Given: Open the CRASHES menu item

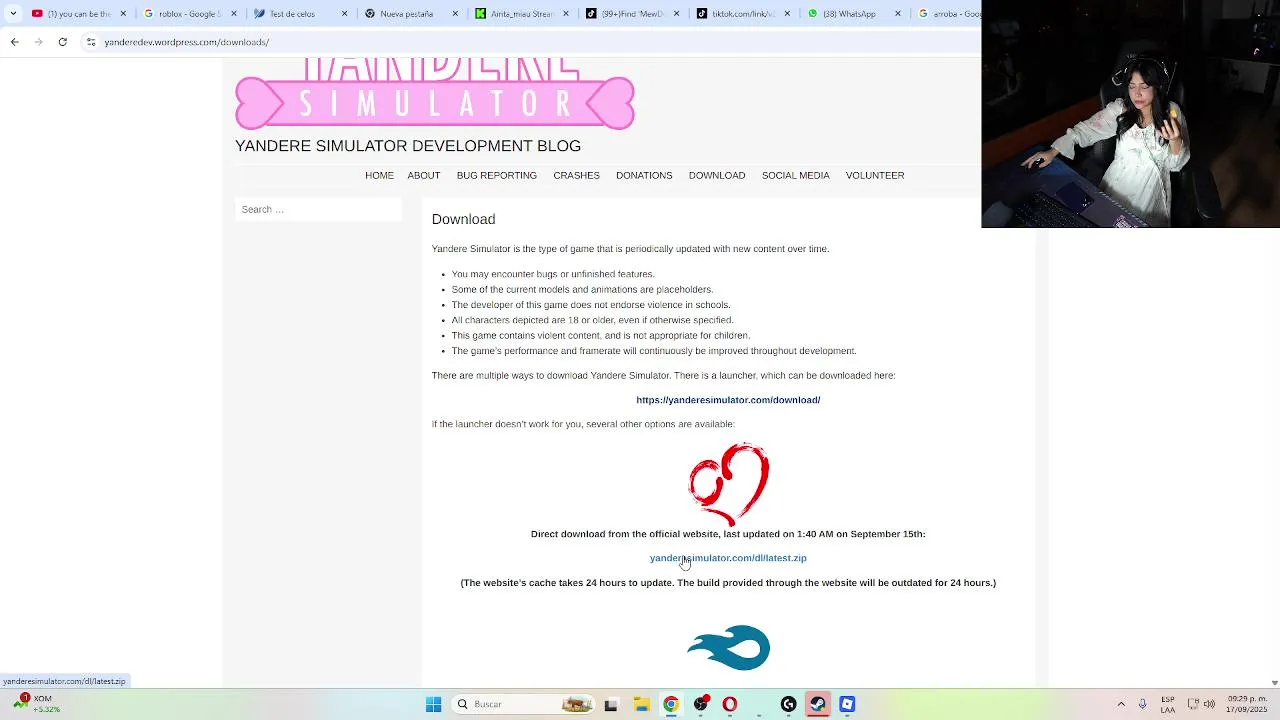Looking at the screenshot, I should [577, 175].
